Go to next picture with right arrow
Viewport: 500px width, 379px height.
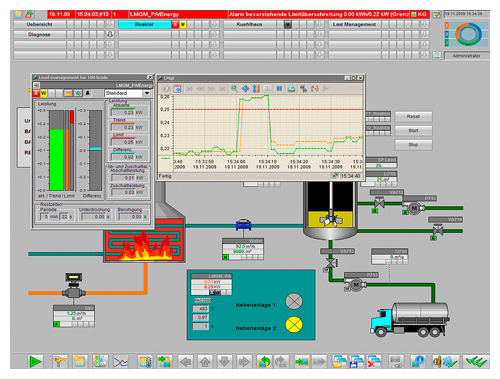(244, 362)
